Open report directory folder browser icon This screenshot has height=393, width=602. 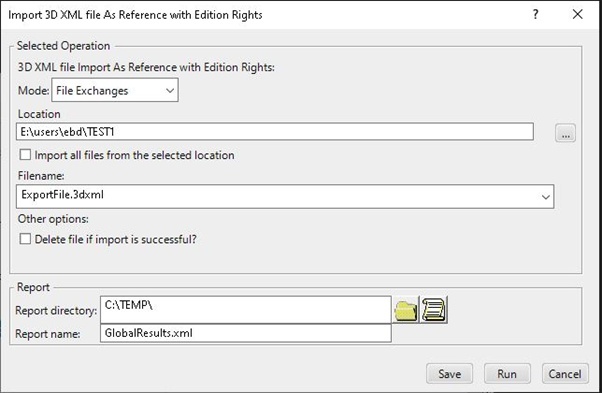(x=405, y=310)
